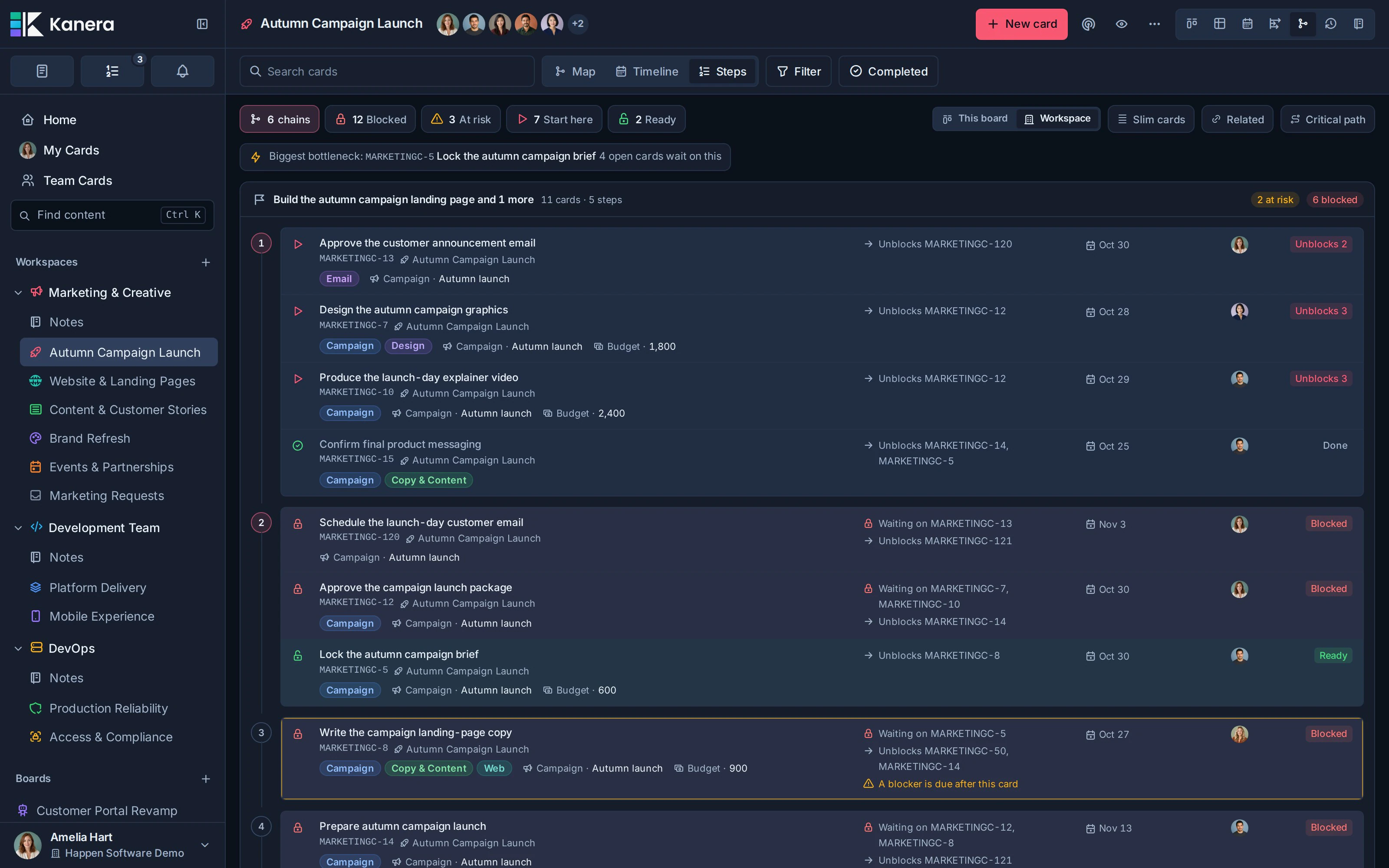Open Platform Delivery board
This screenshot has width=1389, height=868.
(119, 588)
